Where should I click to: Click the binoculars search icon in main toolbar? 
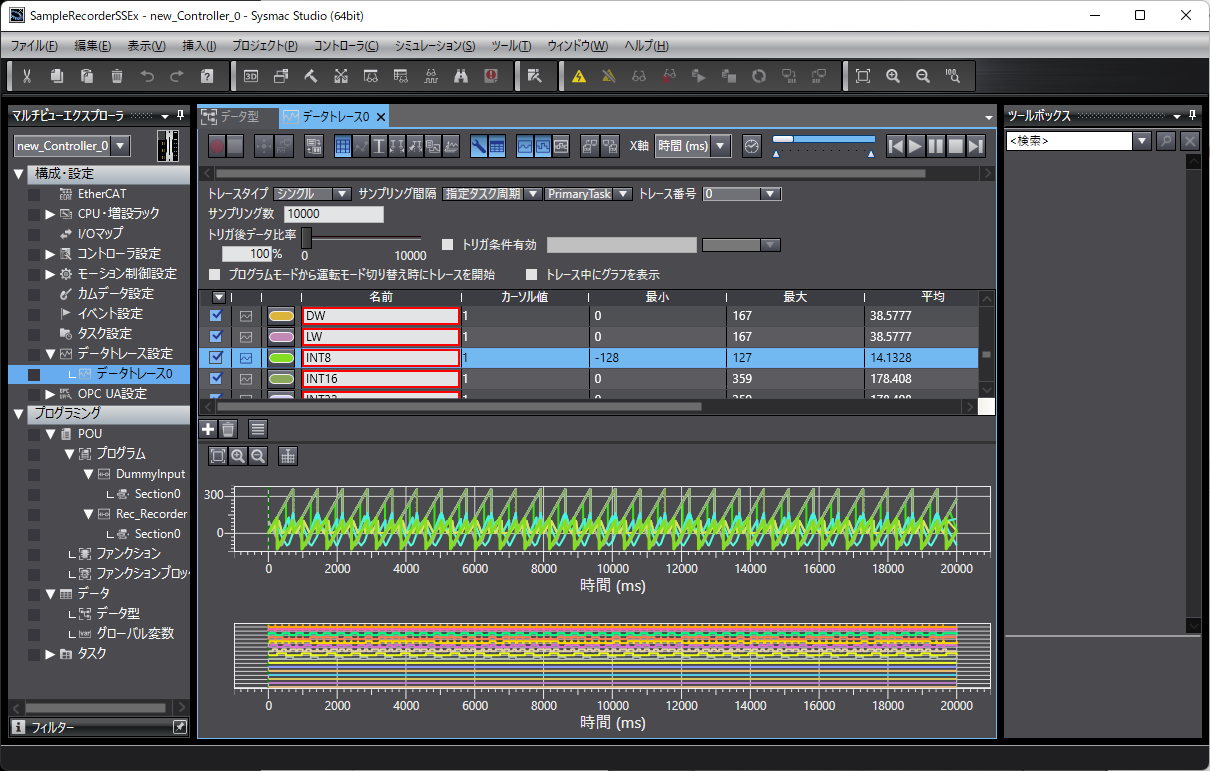[x=461, y=76]
